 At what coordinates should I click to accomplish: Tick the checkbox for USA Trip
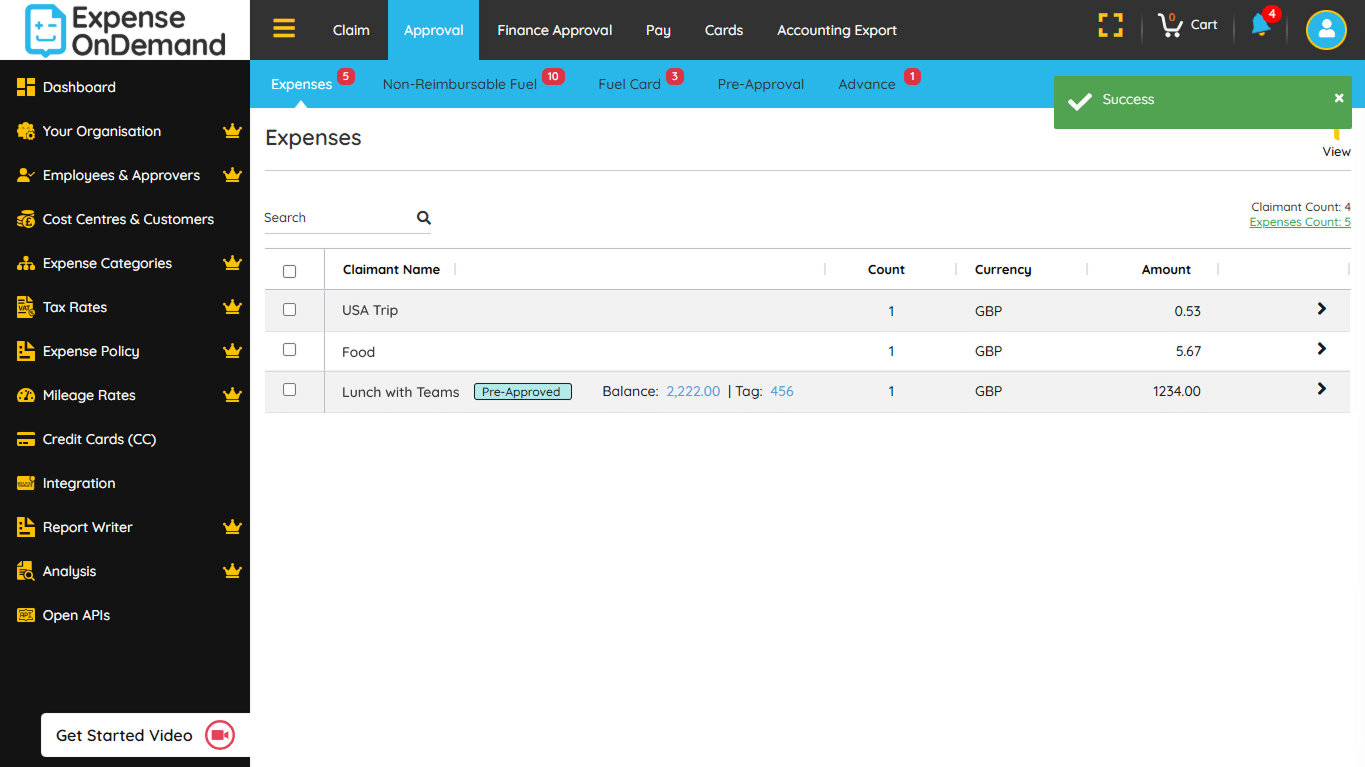(289, 310)
